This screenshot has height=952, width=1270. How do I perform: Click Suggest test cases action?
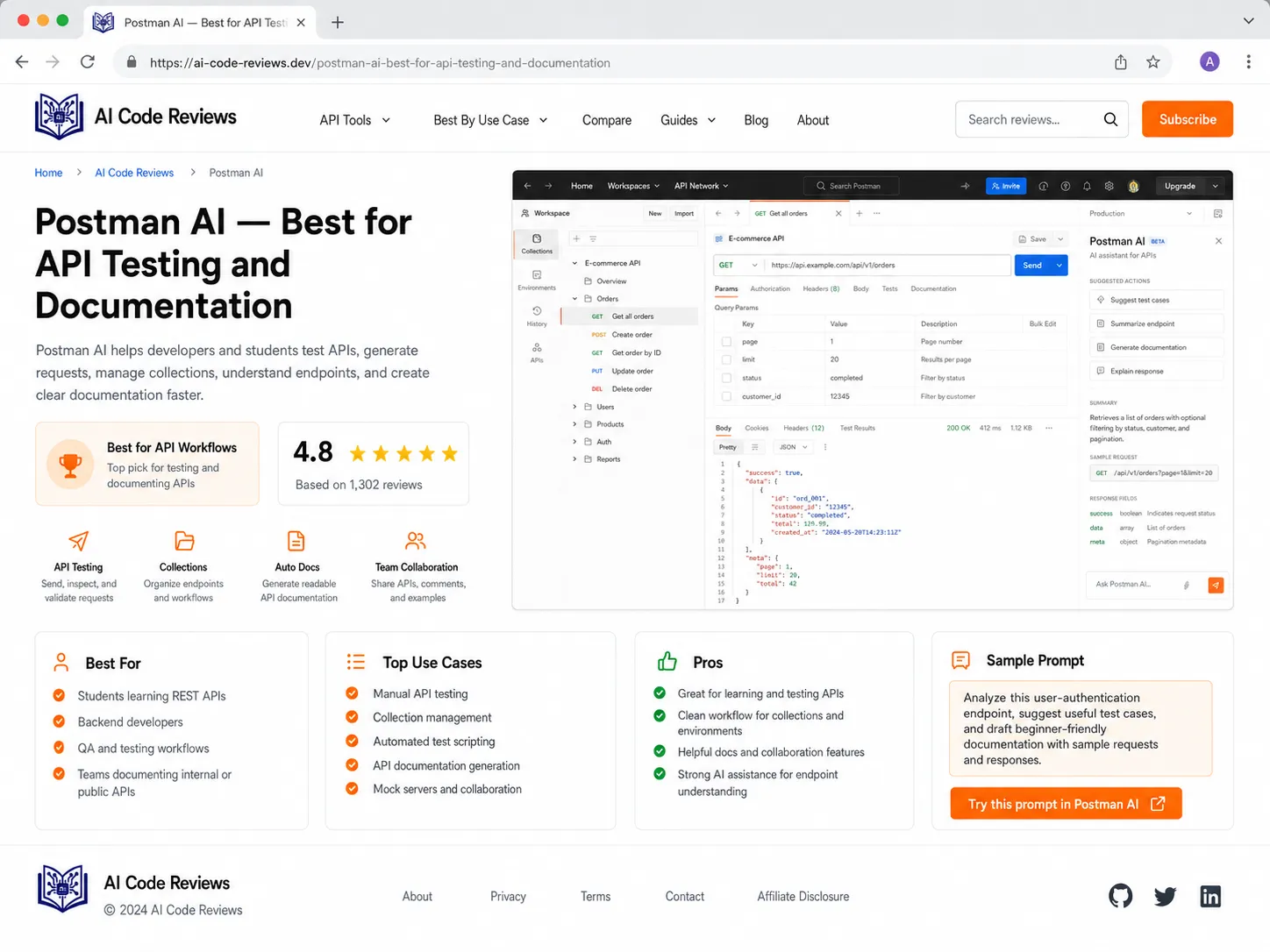click(1155, 300)
